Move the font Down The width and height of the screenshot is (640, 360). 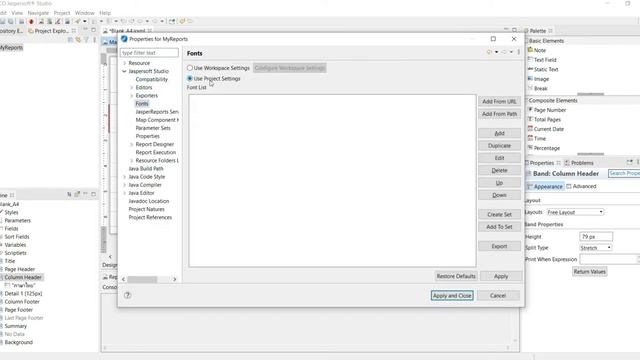click(x=499, y=195)
